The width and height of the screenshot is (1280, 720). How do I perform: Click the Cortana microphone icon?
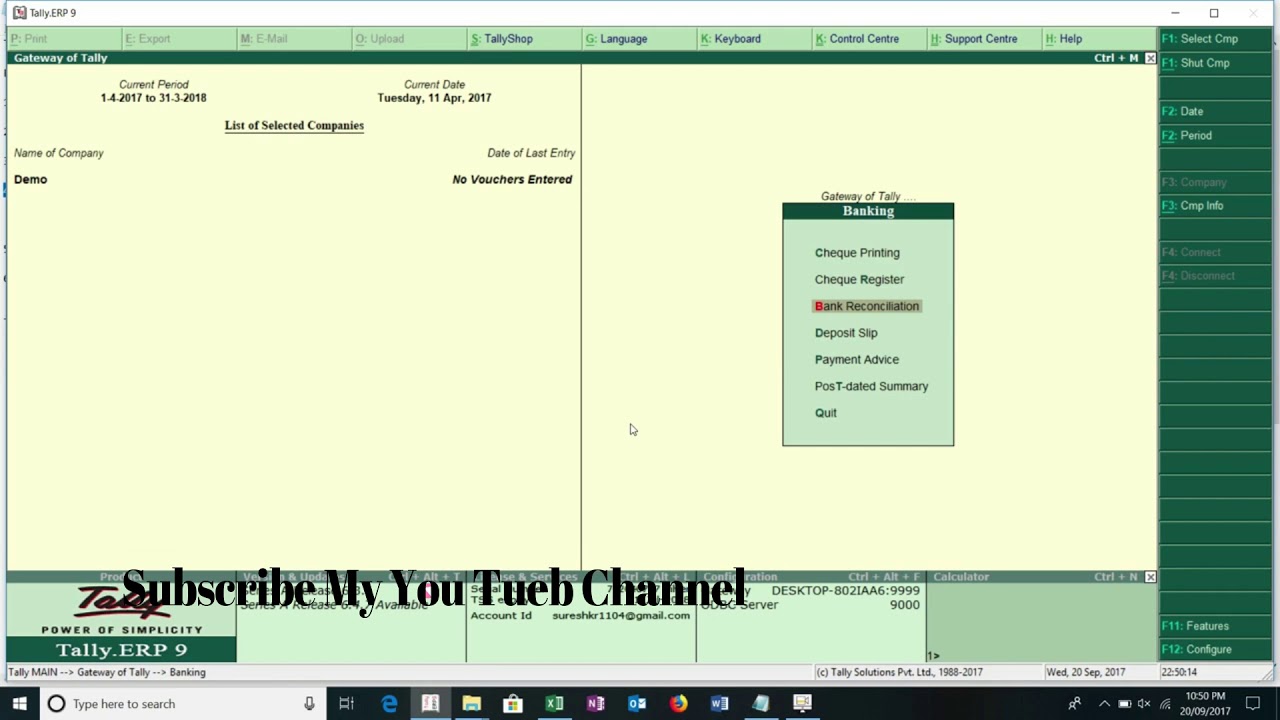[309, 704]
